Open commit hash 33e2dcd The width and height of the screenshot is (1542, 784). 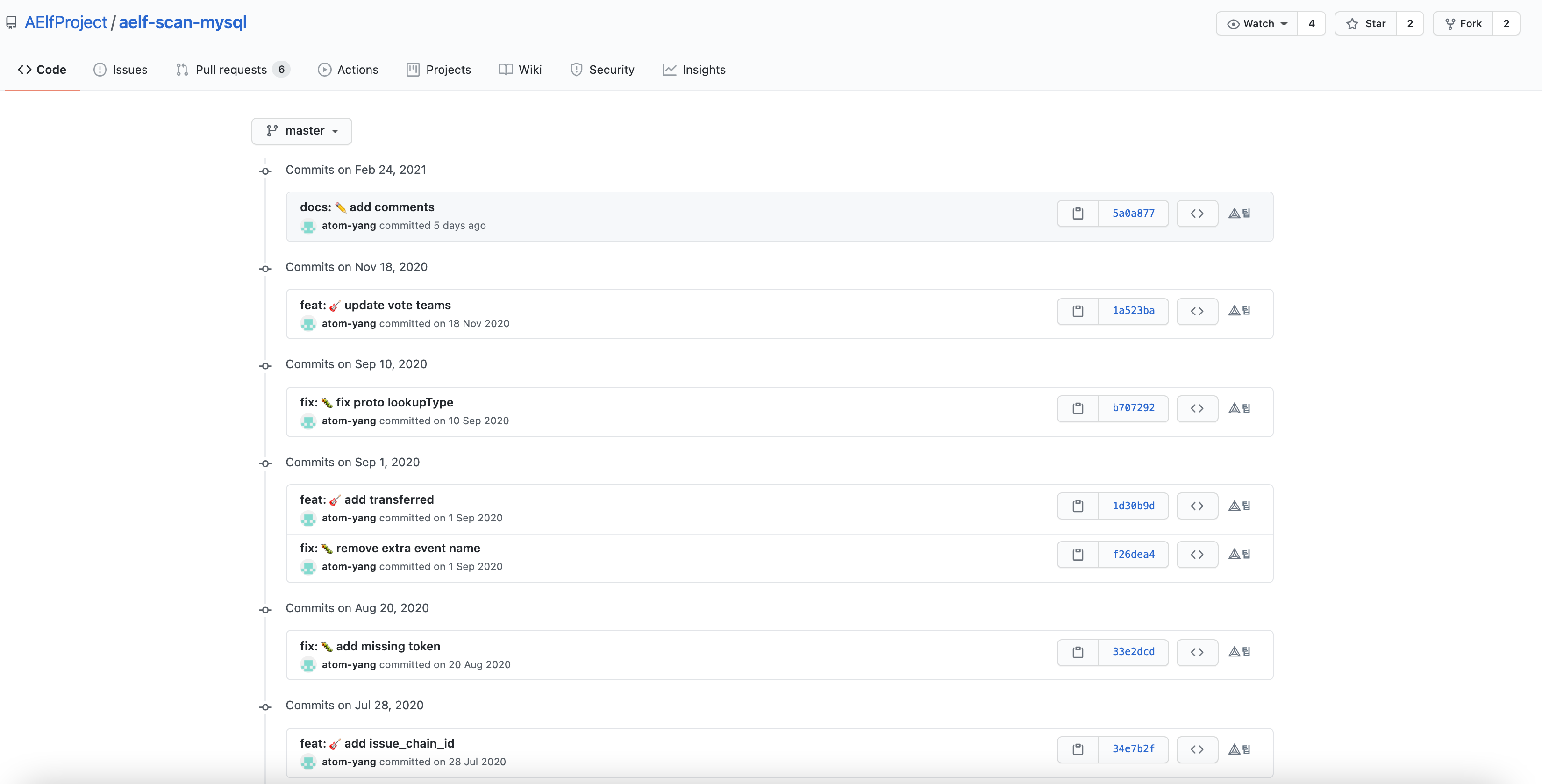(x=1133, y=652)
